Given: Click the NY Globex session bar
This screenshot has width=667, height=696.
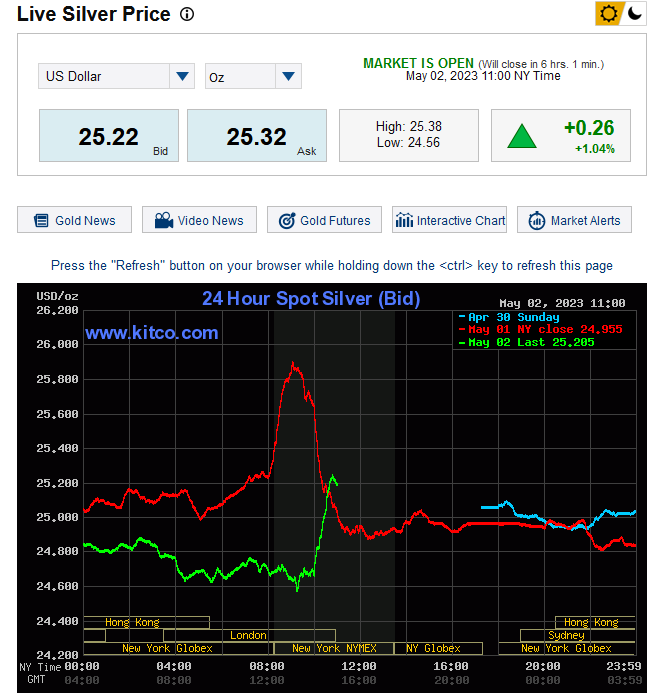Looking at the screenshot, I should point(438,648).
